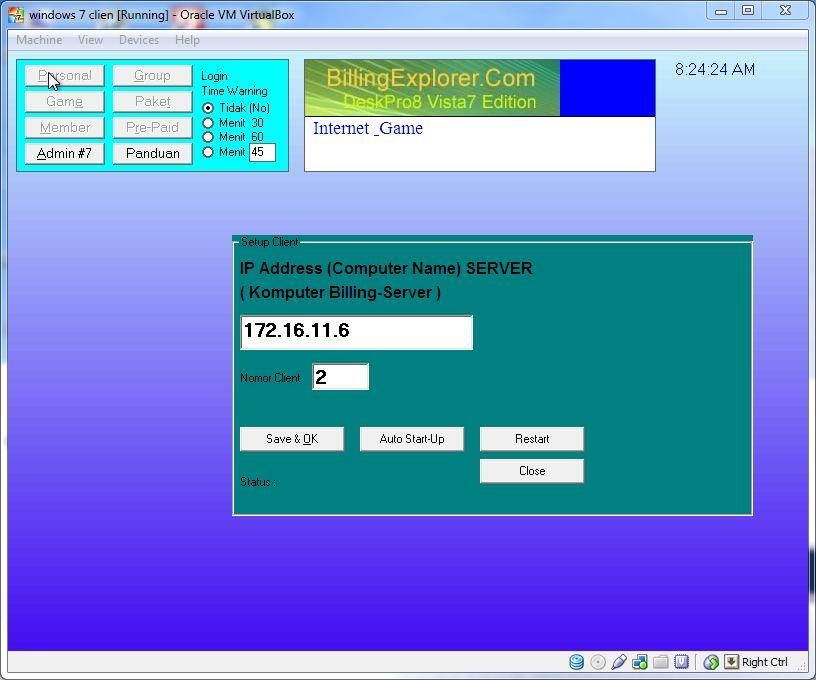Click the Status label in Setup Client
Image resolution: width=816 pixels, height=680 pixels.
tap(258, 482)
